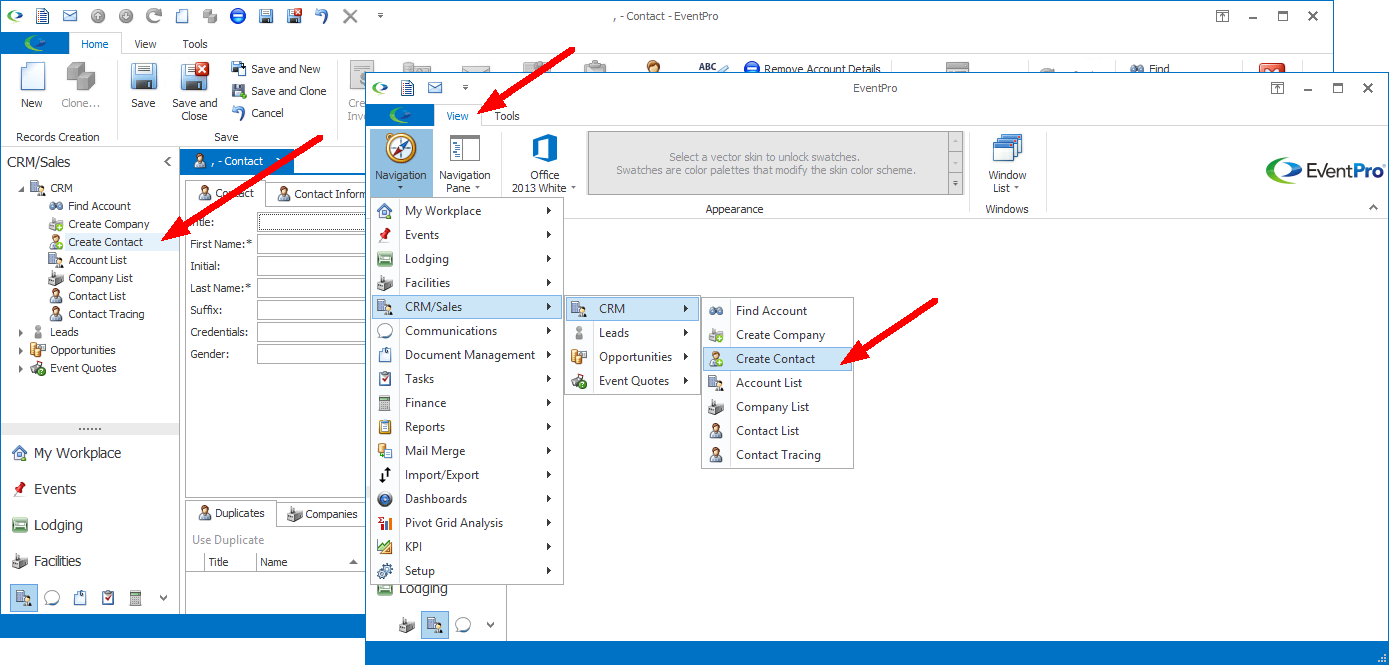Switch to View tab in front window
1389x665 pixels.
tap(458, 116)
